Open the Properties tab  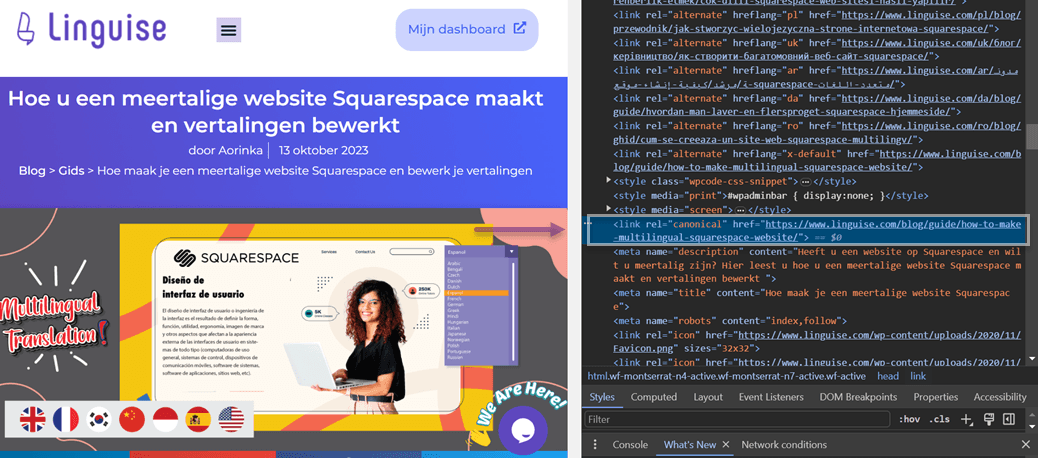pyautogui.click(x=935, y=397)
